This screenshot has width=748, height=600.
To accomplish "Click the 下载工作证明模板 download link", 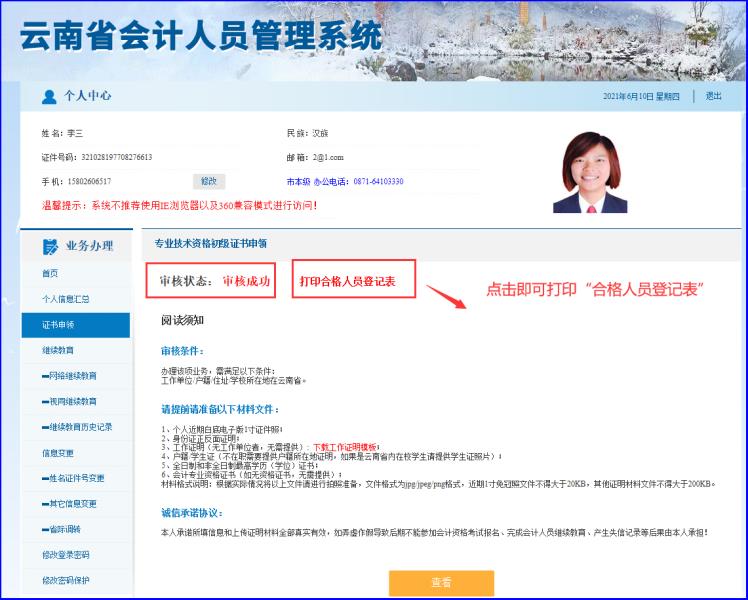I will [346, 447].
